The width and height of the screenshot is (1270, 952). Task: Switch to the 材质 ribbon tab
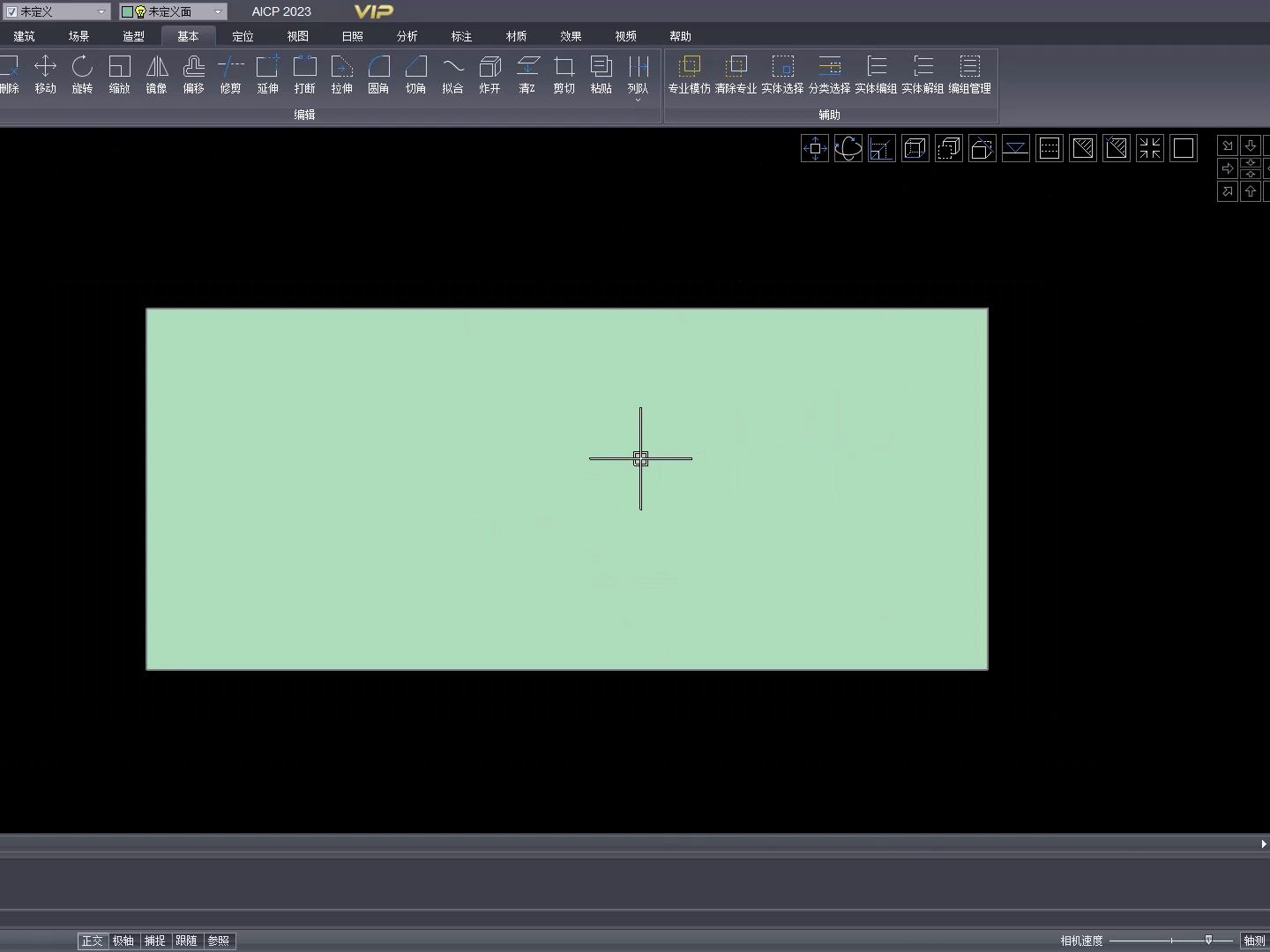517,36
